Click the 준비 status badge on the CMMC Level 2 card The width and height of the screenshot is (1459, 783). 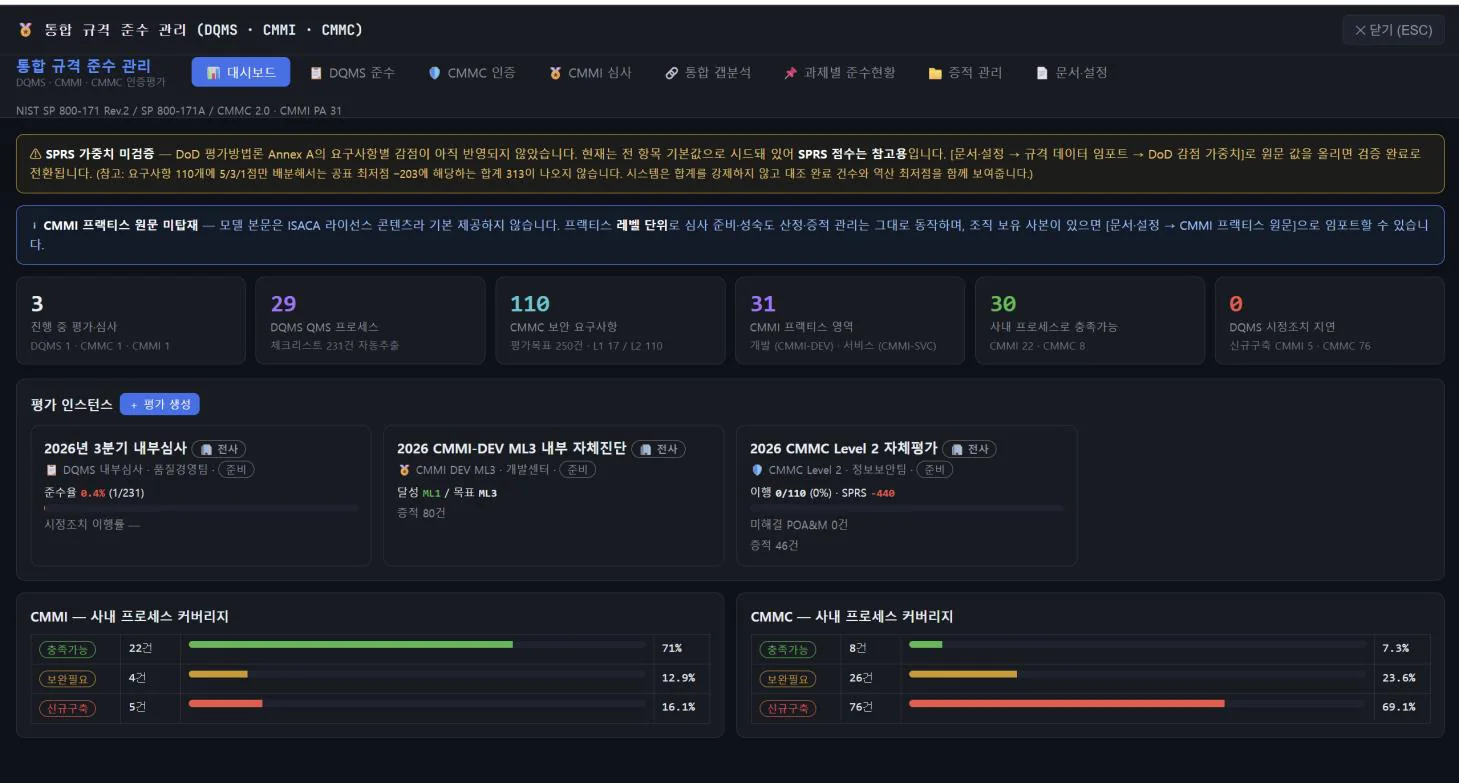tap(933, 470)
